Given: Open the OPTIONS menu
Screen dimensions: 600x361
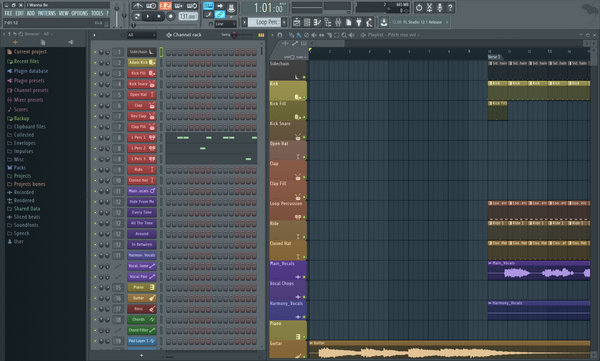Looking at the screenshot, I should 79,13.
